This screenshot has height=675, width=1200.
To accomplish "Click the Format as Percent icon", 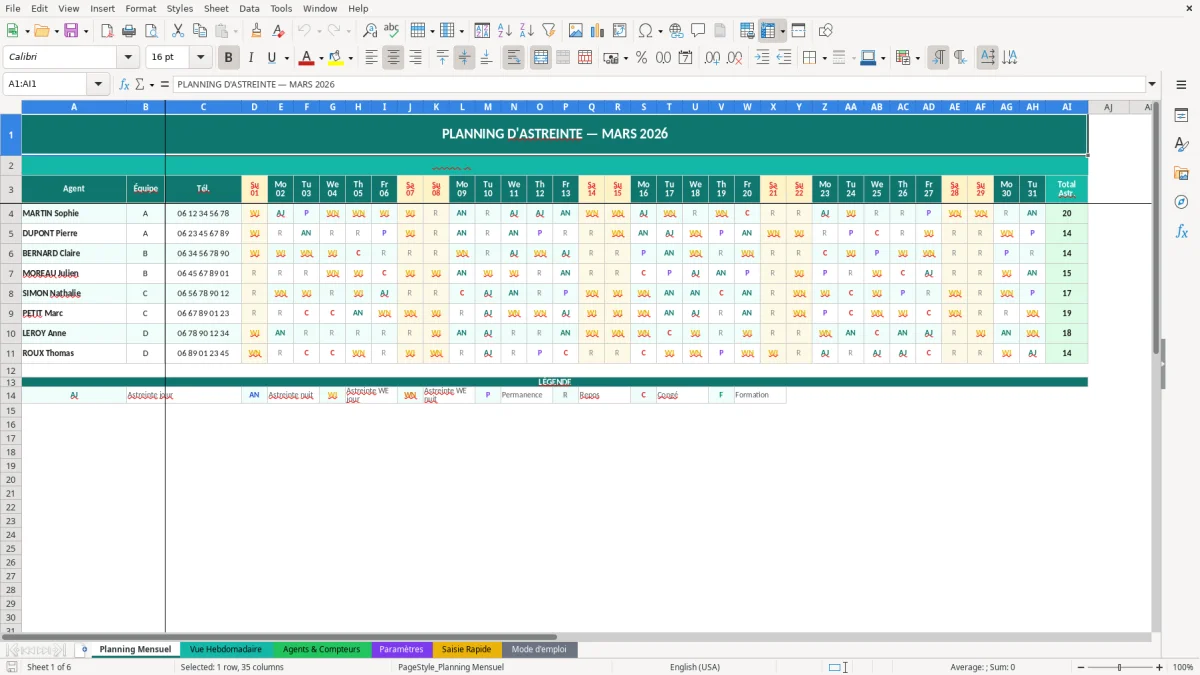I will (641, 58).
